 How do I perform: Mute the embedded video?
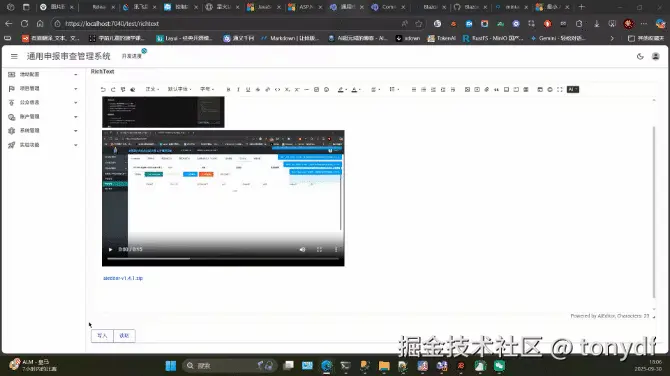[303, 250]
